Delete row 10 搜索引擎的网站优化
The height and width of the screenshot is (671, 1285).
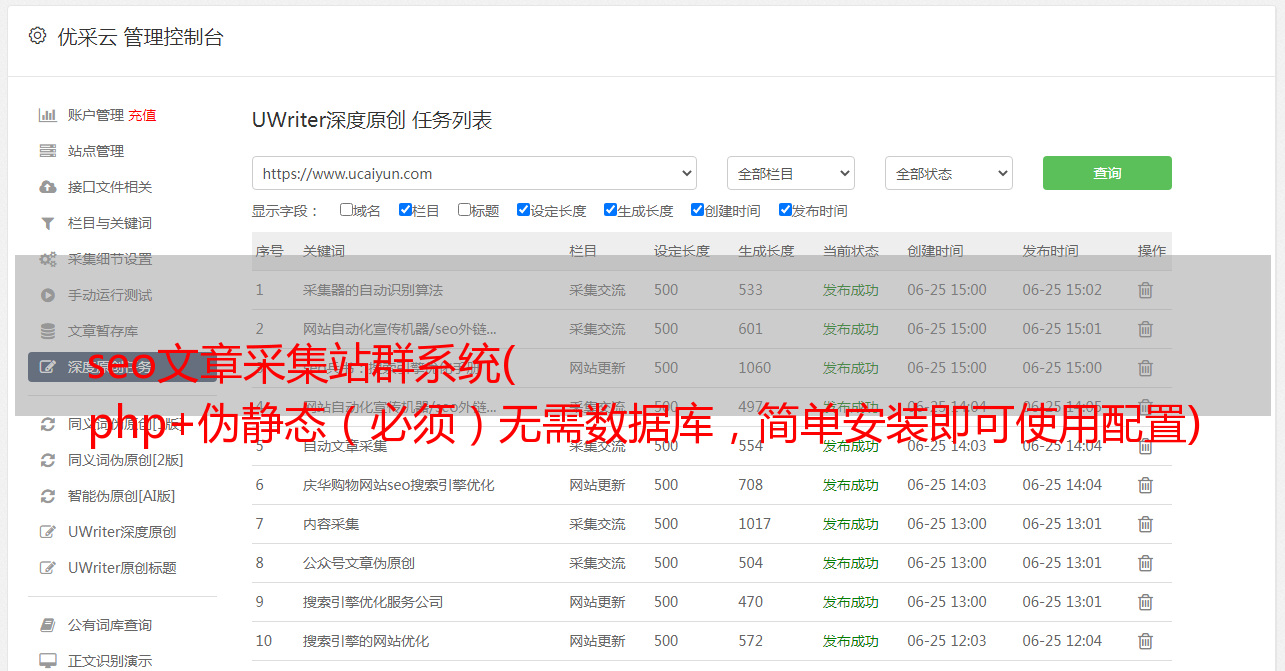tap(1146, 641)
